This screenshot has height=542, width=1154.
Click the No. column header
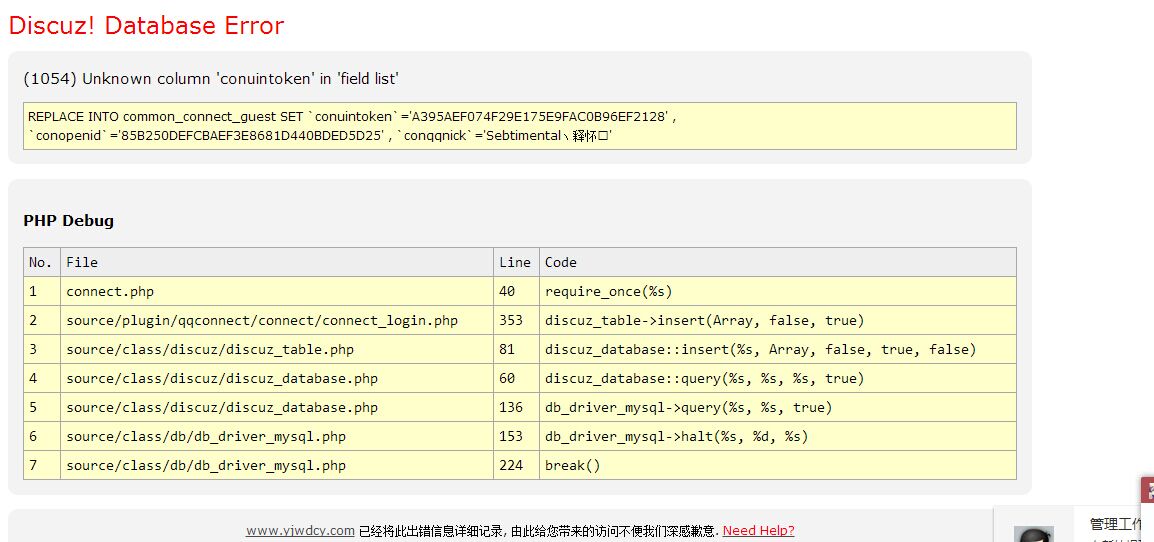point(42,262)
